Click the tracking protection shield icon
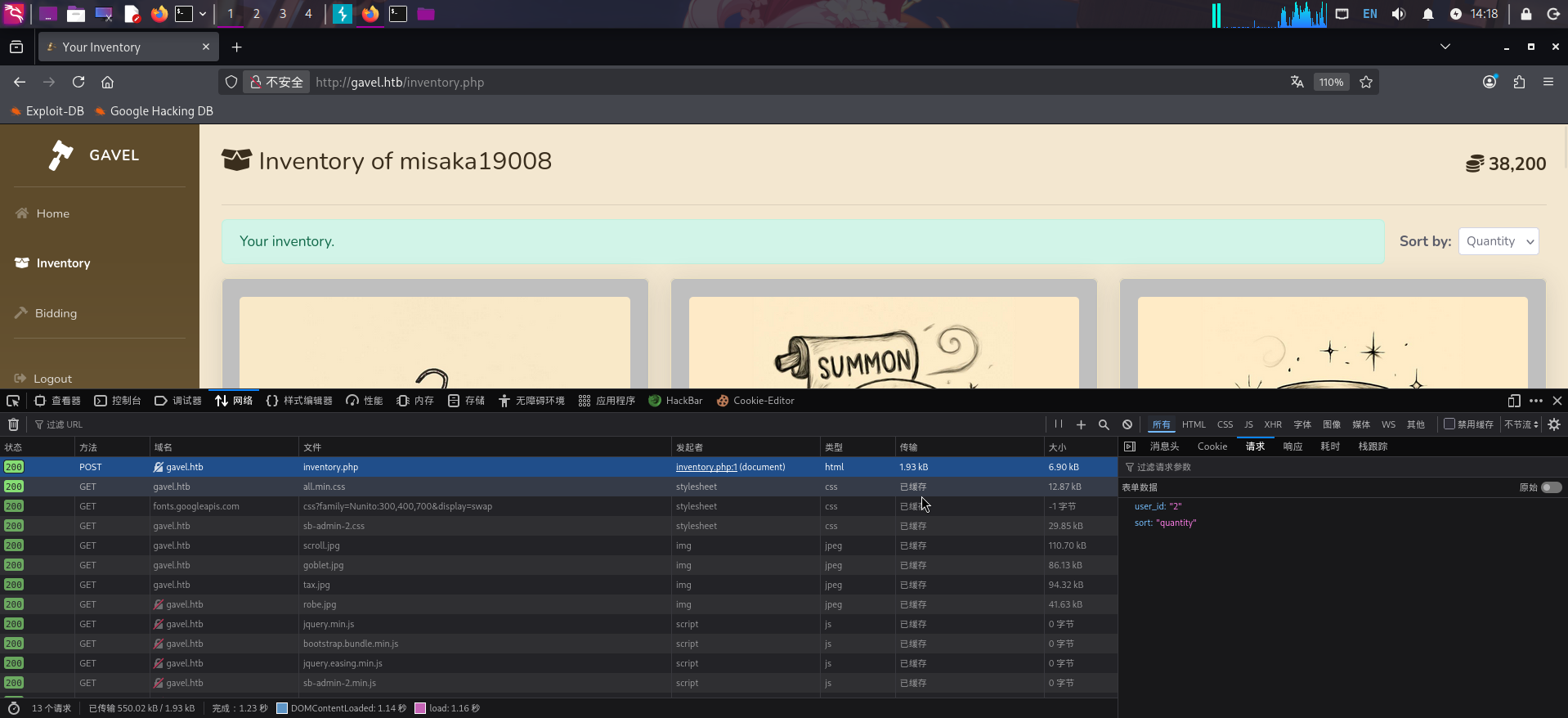Screen dimensions: 1568x718 coord(231,82)
